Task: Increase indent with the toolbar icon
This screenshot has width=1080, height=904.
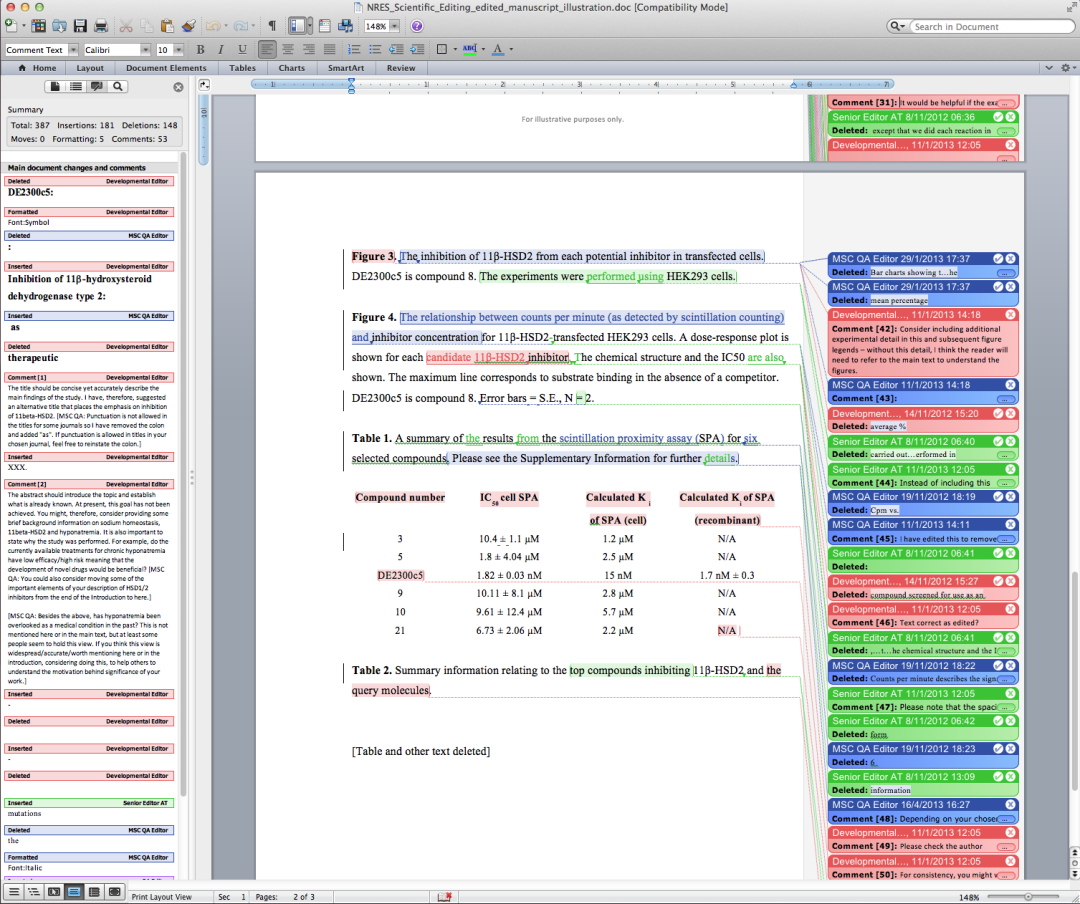Action: click(417, 49)
